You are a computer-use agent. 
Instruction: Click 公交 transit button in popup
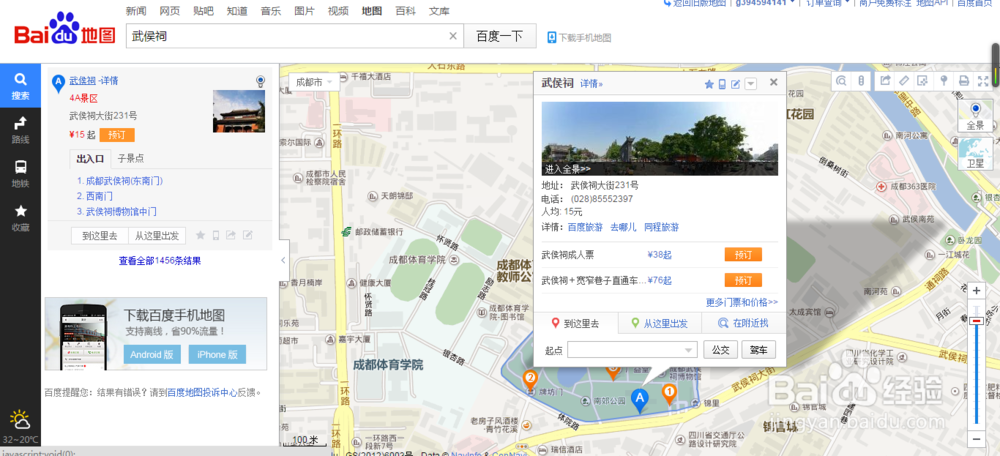(x=721, y=349)
